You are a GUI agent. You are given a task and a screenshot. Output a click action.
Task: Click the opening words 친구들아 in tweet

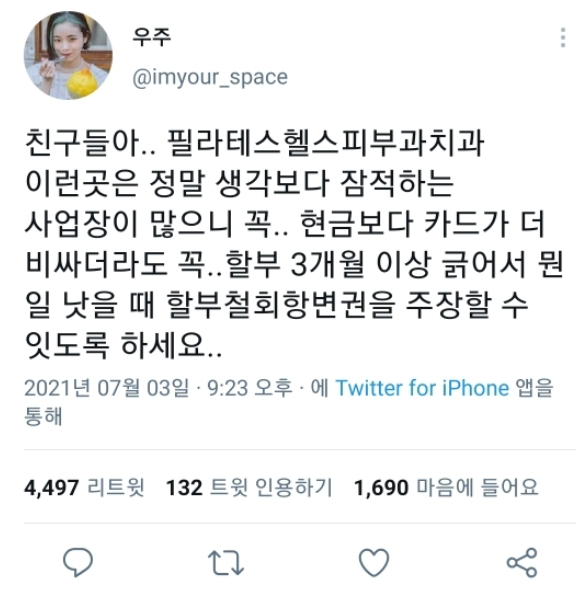tap(81, 143)
